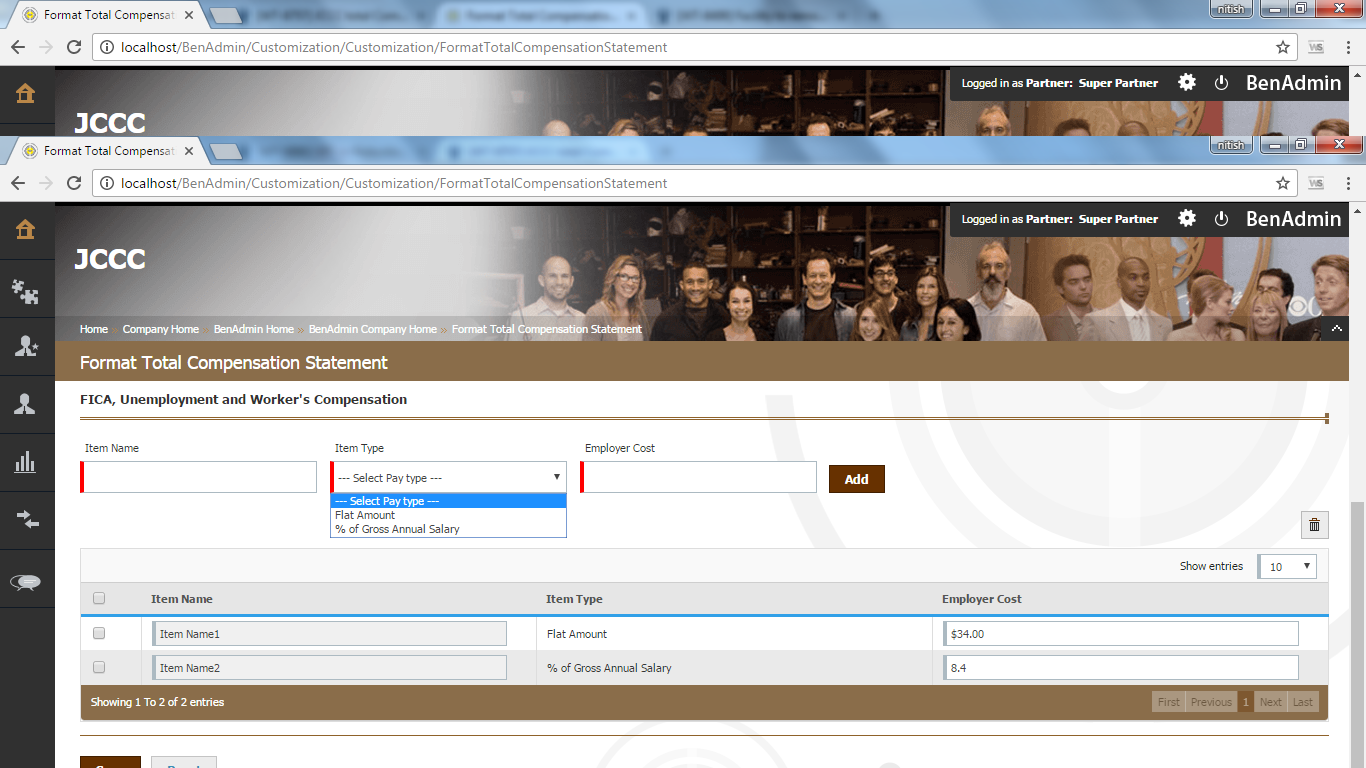Switch to front window Format Total Compensat tab
The height and width of the screenshot is (768, 1366).
click(x=108, y=151)
